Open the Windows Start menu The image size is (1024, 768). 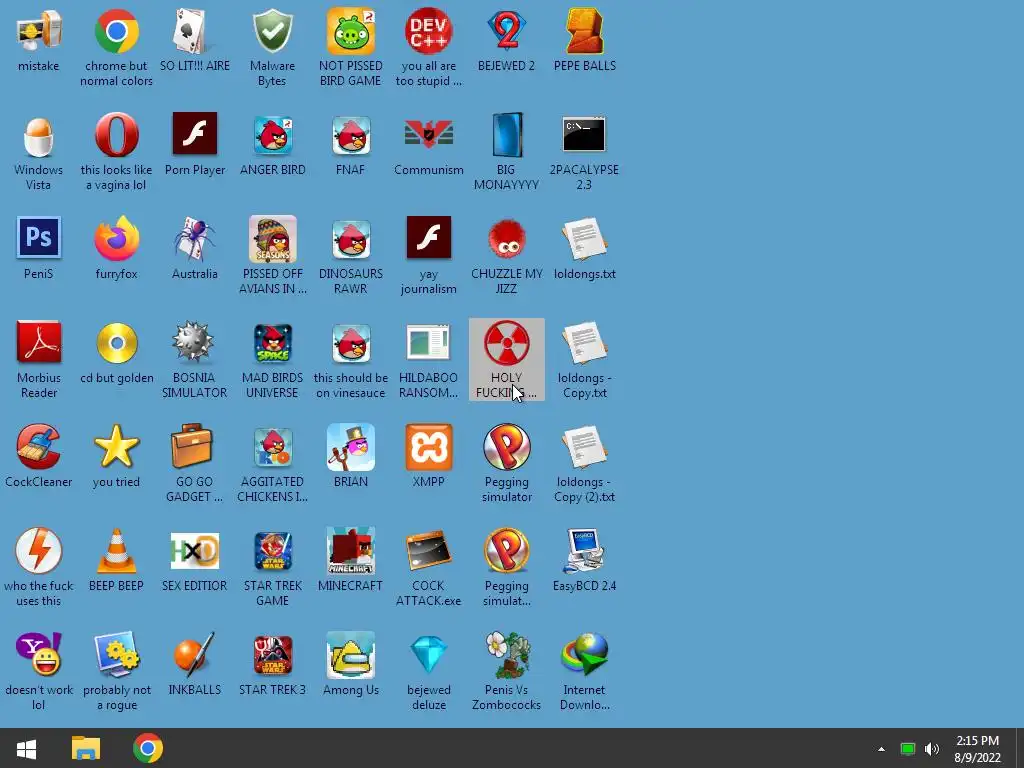tap(26, 748)
